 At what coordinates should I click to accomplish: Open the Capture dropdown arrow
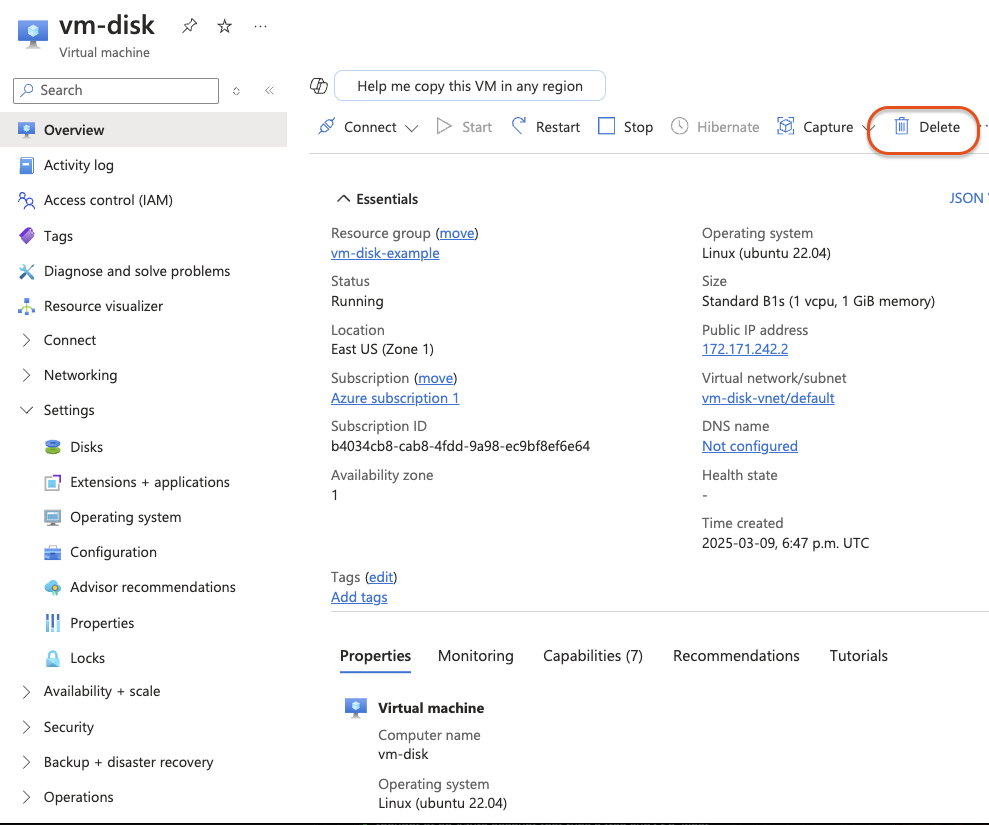click(867, 128)
